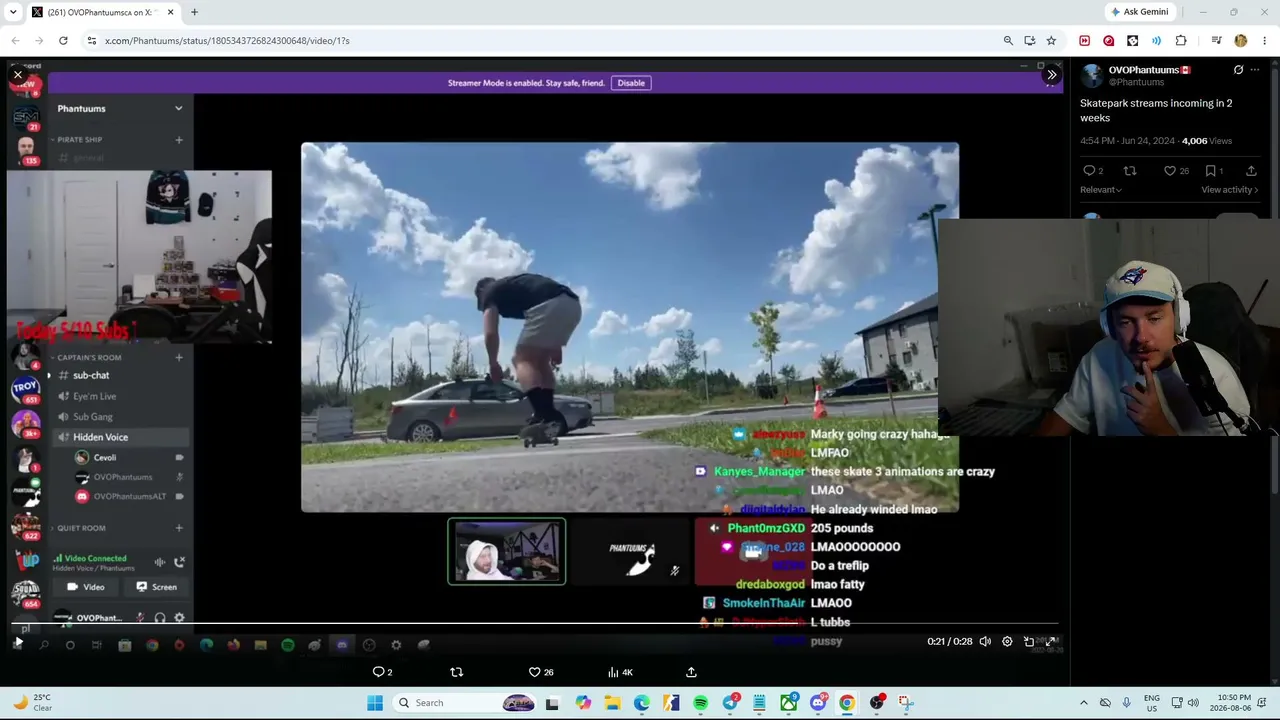The image size is (1280, 720).
Task: Play the video with play button
Action: click(x=18, y=642)
